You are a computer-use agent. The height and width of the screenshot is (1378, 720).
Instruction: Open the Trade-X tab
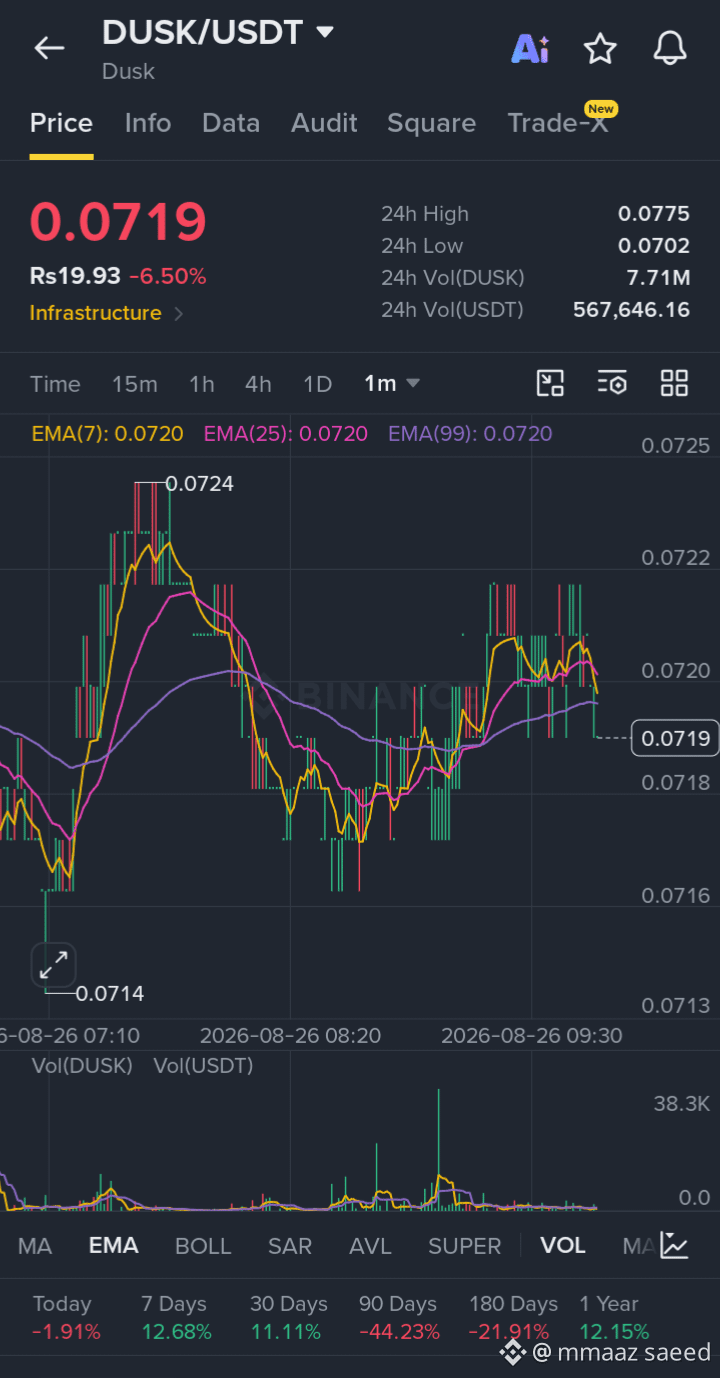tap(558, 123)
